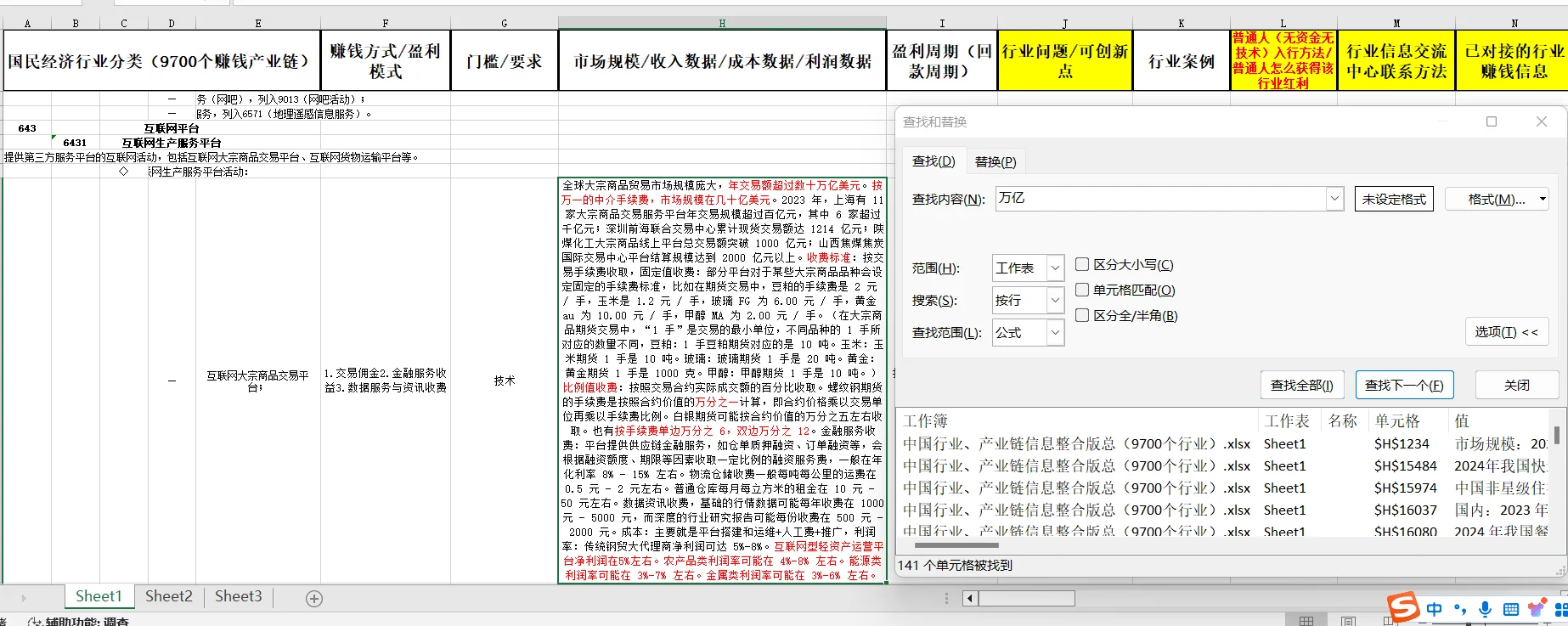Open the Look in dropdown showing 公式

(x=1055, y=333)
